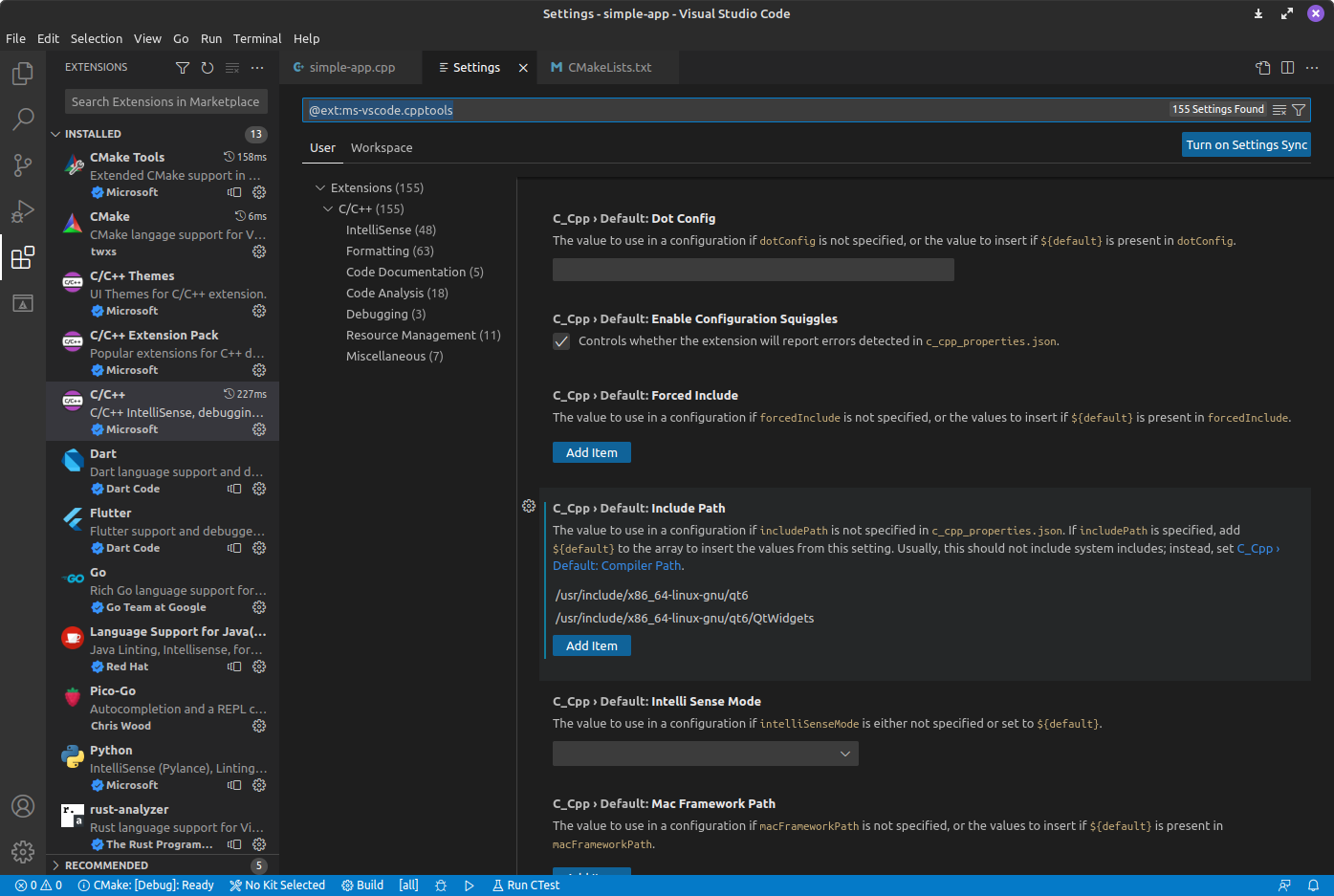Select the Extensions view icon
Screen dimensions: 1334x896
23,257
